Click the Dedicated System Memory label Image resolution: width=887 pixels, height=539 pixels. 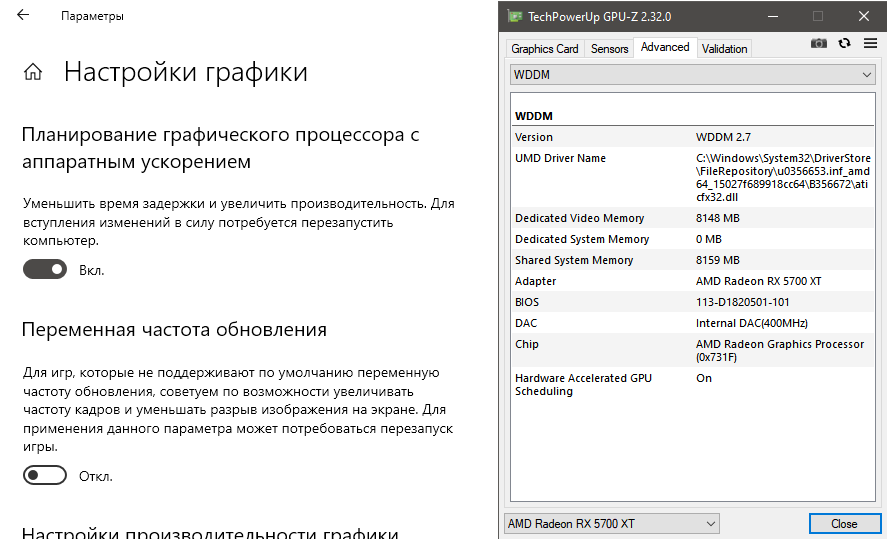(582, 239)
